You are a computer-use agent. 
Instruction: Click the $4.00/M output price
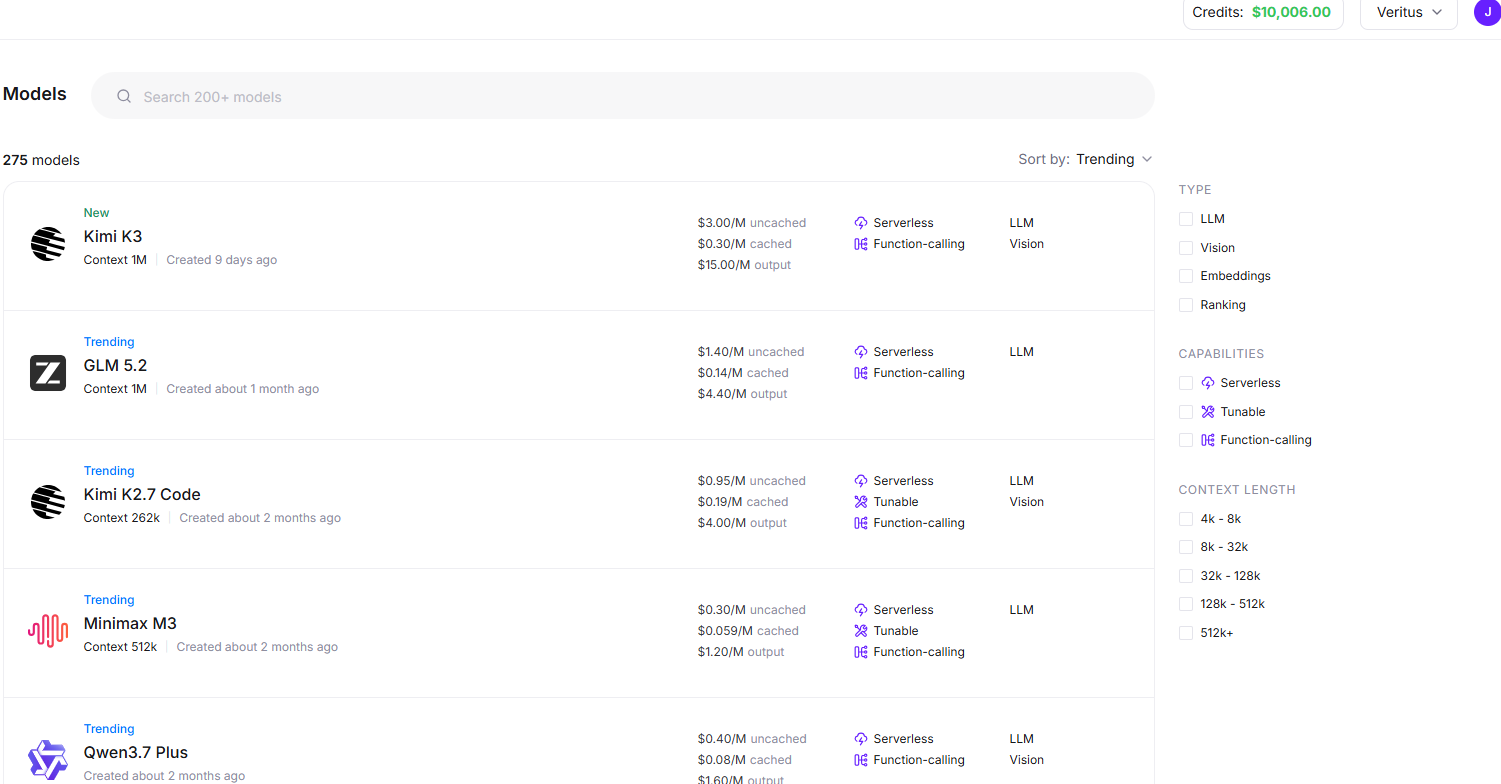[742, 523]
